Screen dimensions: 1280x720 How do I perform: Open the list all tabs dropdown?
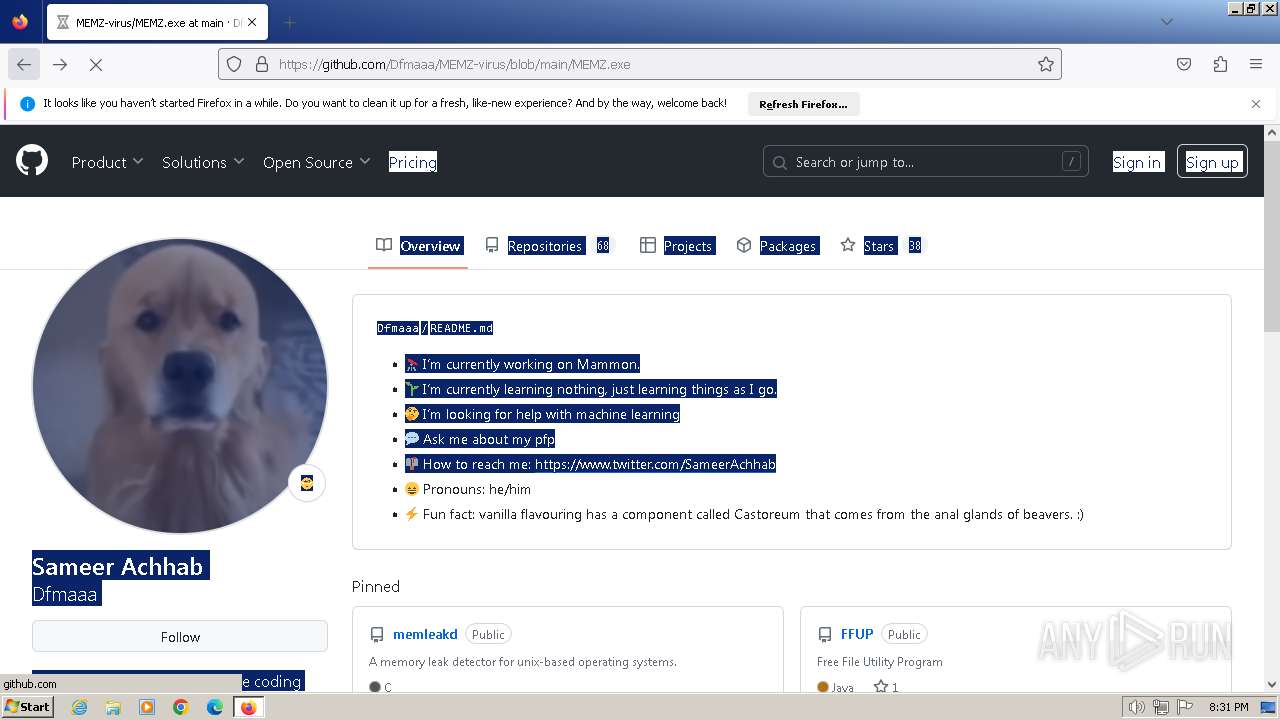(1166, 22)
